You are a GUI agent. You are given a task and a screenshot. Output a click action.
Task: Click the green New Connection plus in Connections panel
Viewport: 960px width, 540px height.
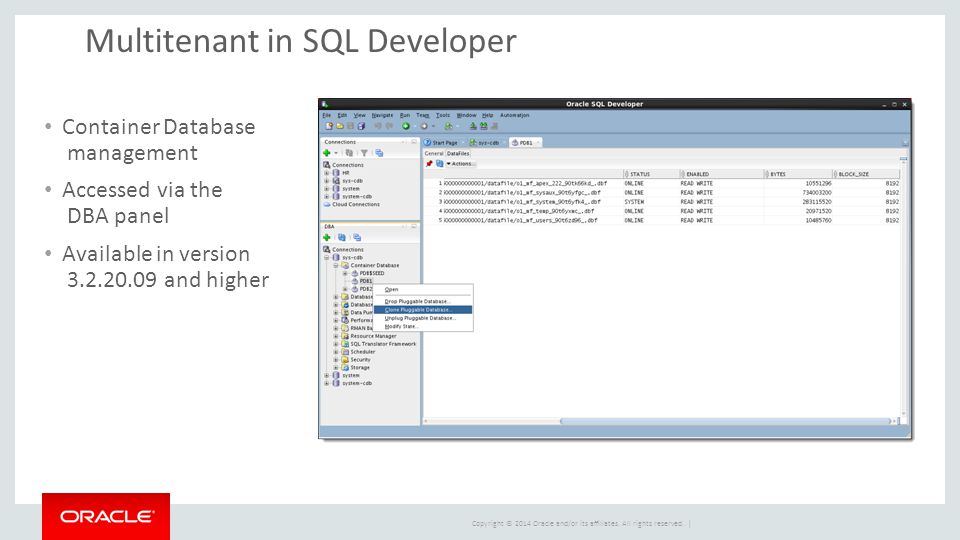327,153
